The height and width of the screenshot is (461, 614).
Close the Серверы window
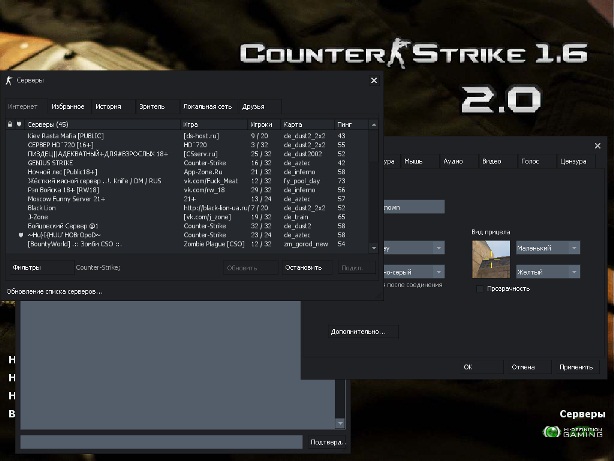point(374,80)
